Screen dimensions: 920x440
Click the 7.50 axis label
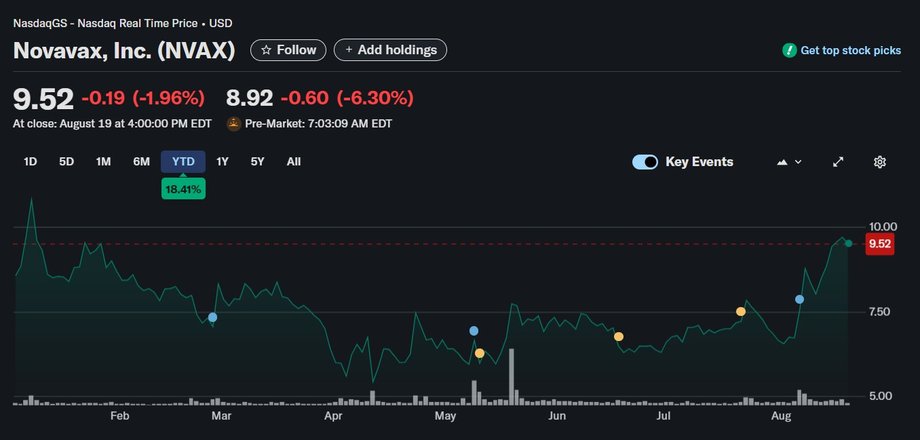(x=882, y=312)
